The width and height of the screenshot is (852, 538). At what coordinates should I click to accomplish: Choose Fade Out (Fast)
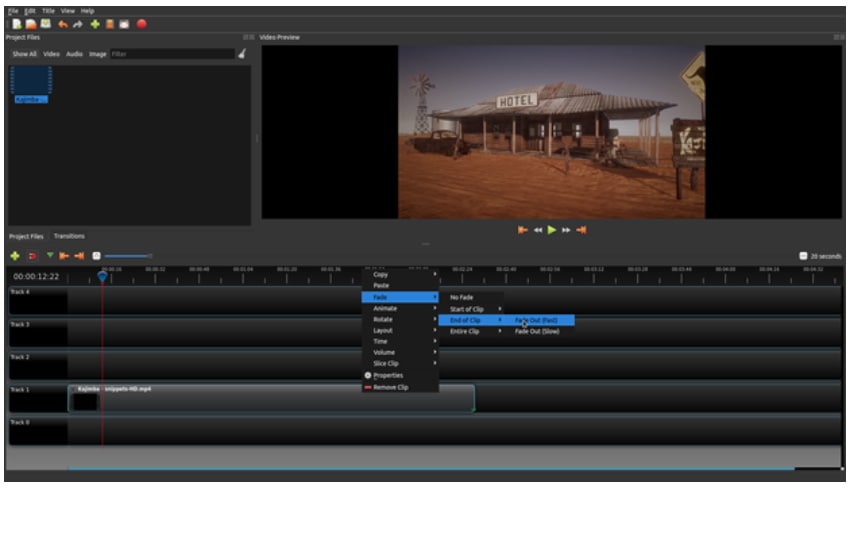539,320
